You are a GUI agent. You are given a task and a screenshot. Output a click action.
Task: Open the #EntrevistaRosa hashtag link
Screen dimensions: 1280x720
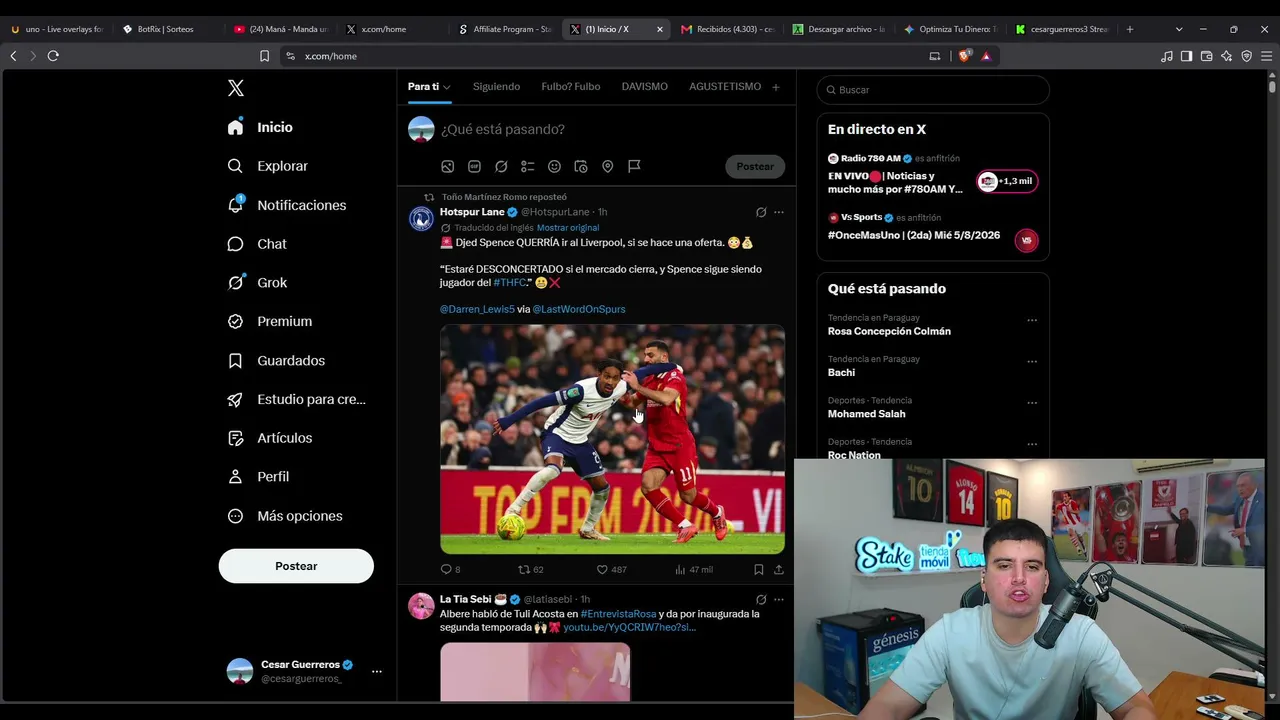click(618, 614)
